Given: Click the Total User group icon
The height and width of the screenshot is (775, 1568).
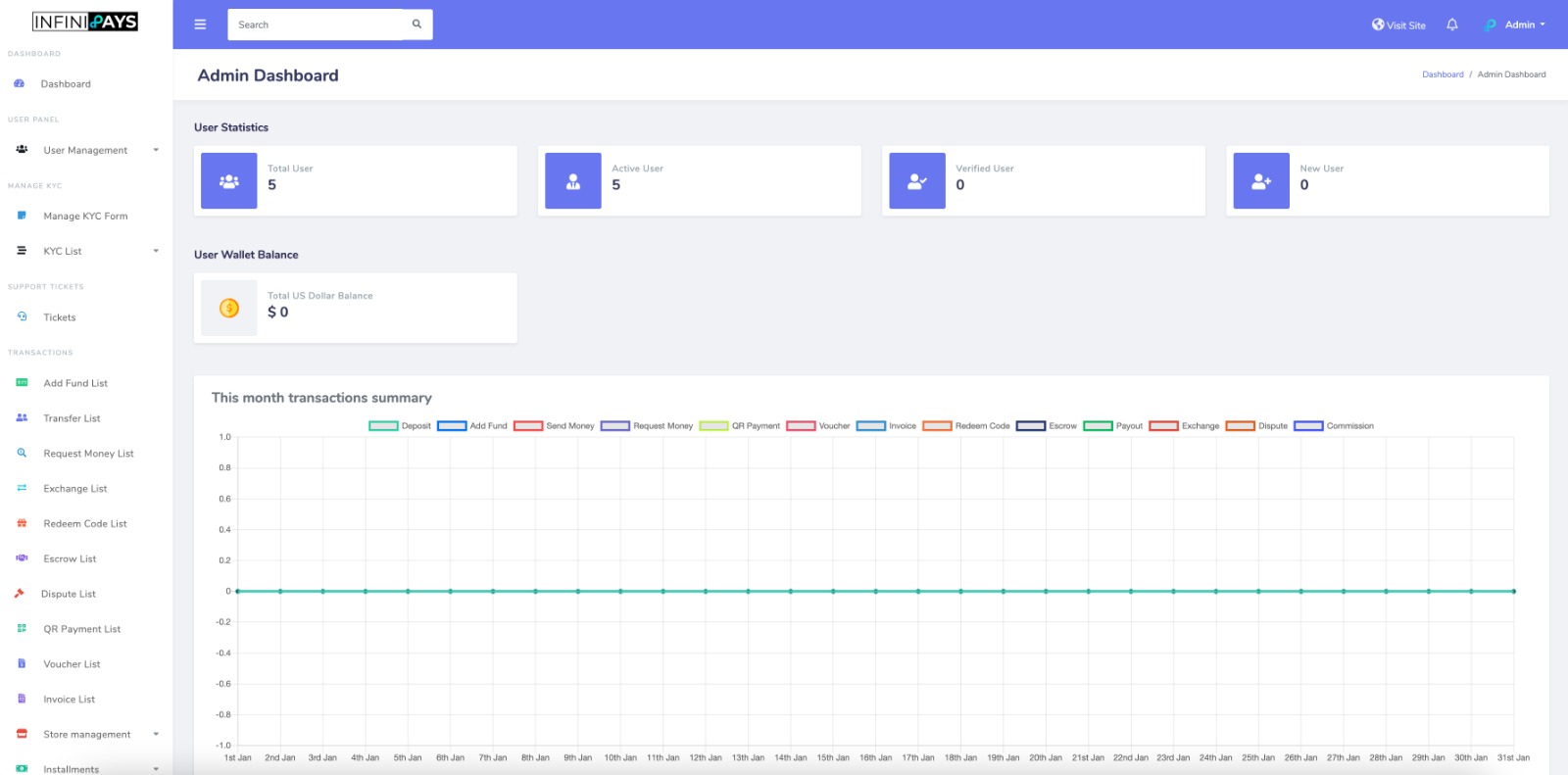Looking at the screenshot, I should [x=229, y=181].
